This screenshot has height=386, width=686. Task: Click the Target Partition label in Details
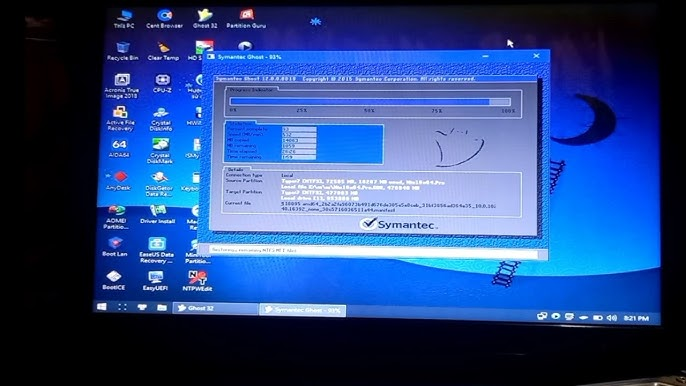pos(243,192)
